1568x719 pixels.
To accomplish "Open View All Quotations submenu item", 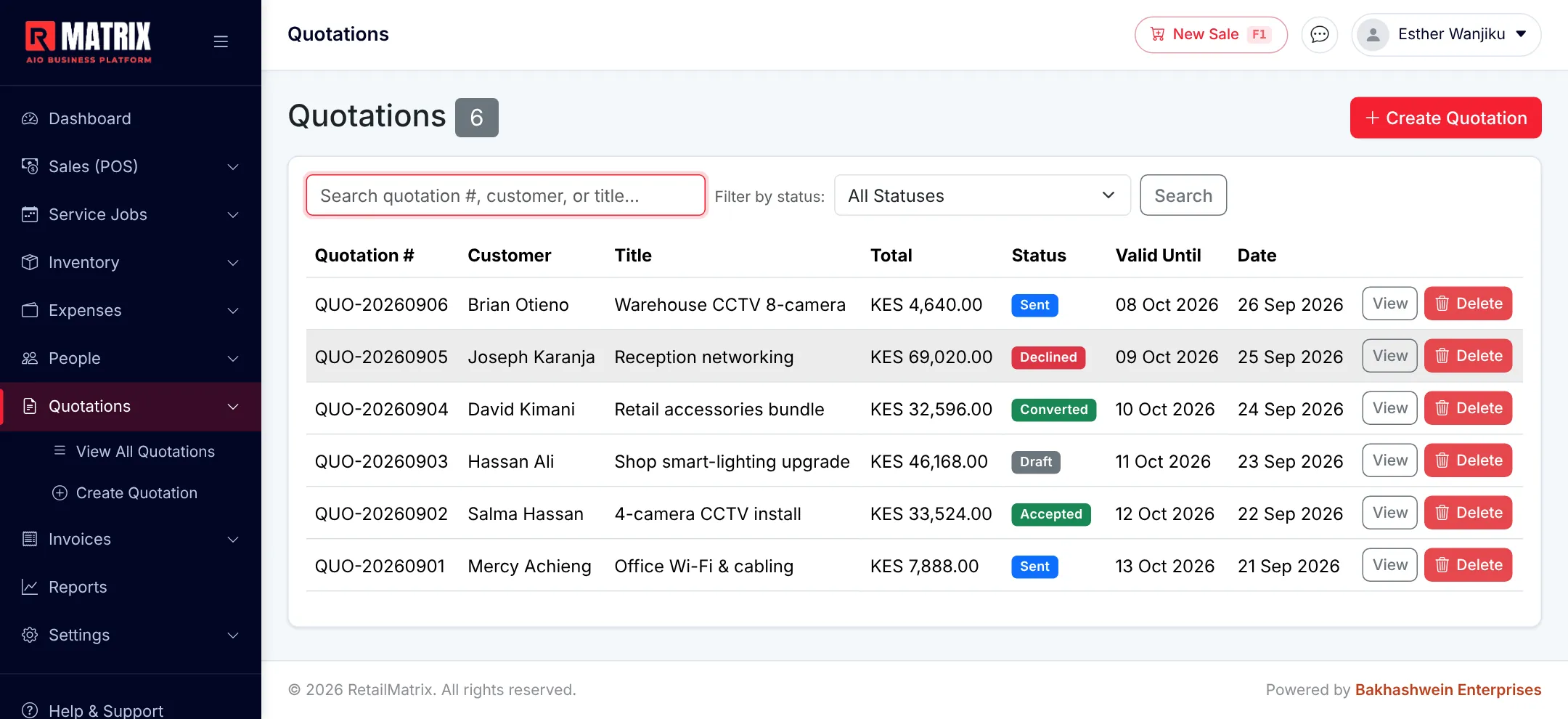I will tap(134, 452).
